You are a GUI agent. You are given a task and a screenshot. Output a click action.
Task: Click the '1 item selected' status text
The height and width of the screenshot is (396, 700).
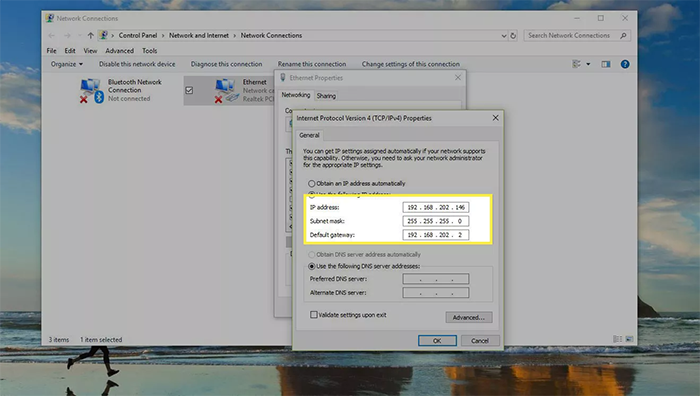[x=101, y=340]
